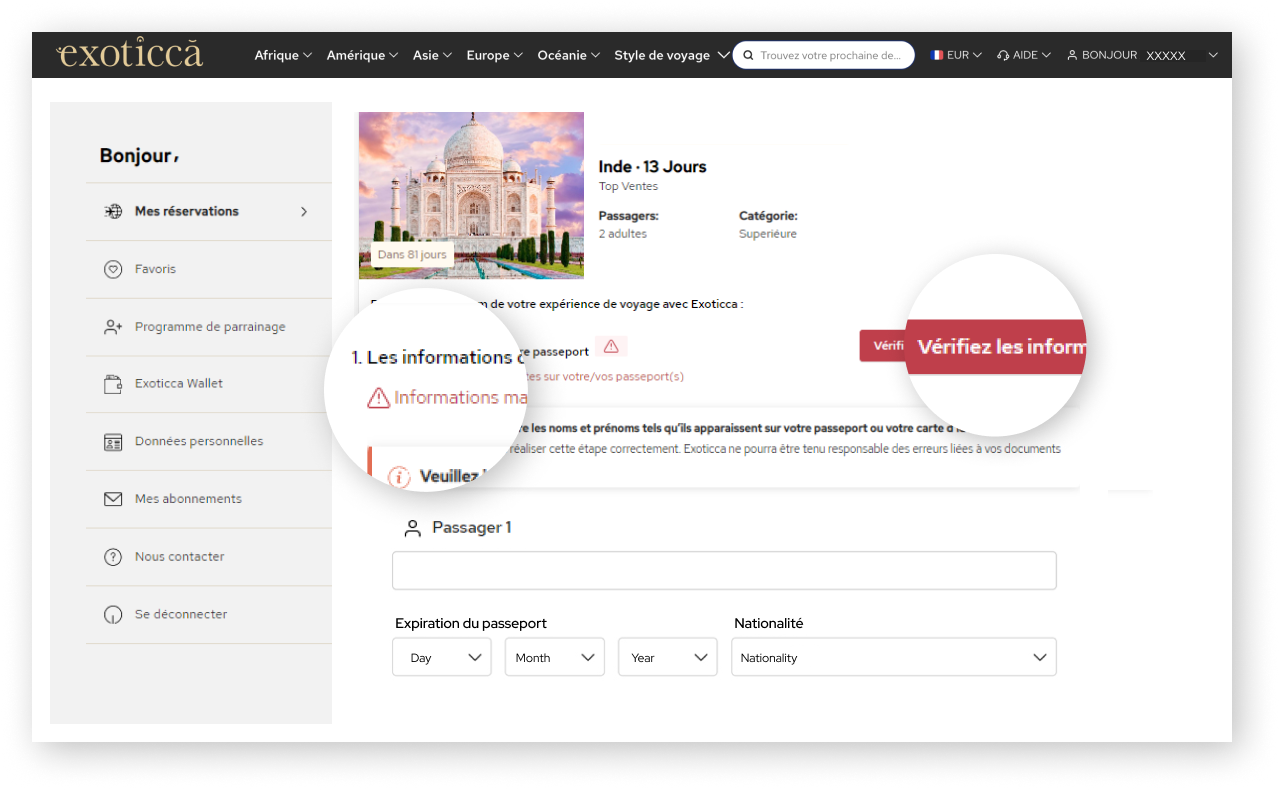The height and width of the screenshot is (790, 1280).
Task: Open the Afrique menu
Action: (283, 55)
